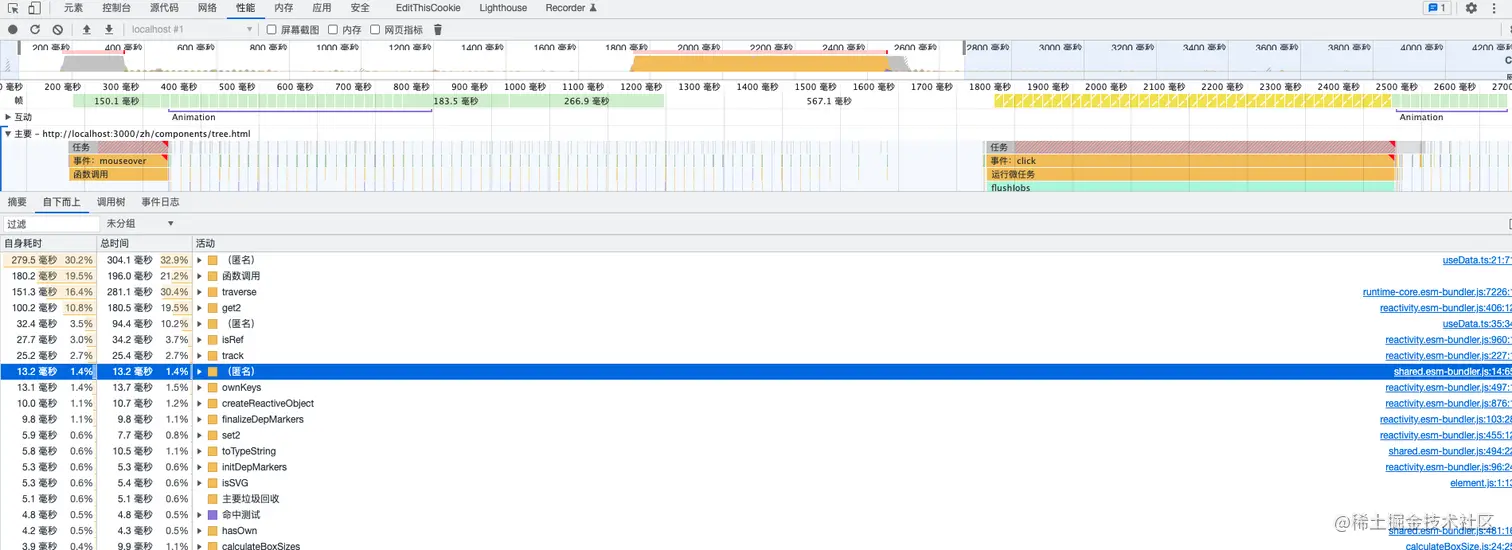Enable the 网页指标 checkbox
Viewport: 1512px width, 550px height.
tap(375, 30)
